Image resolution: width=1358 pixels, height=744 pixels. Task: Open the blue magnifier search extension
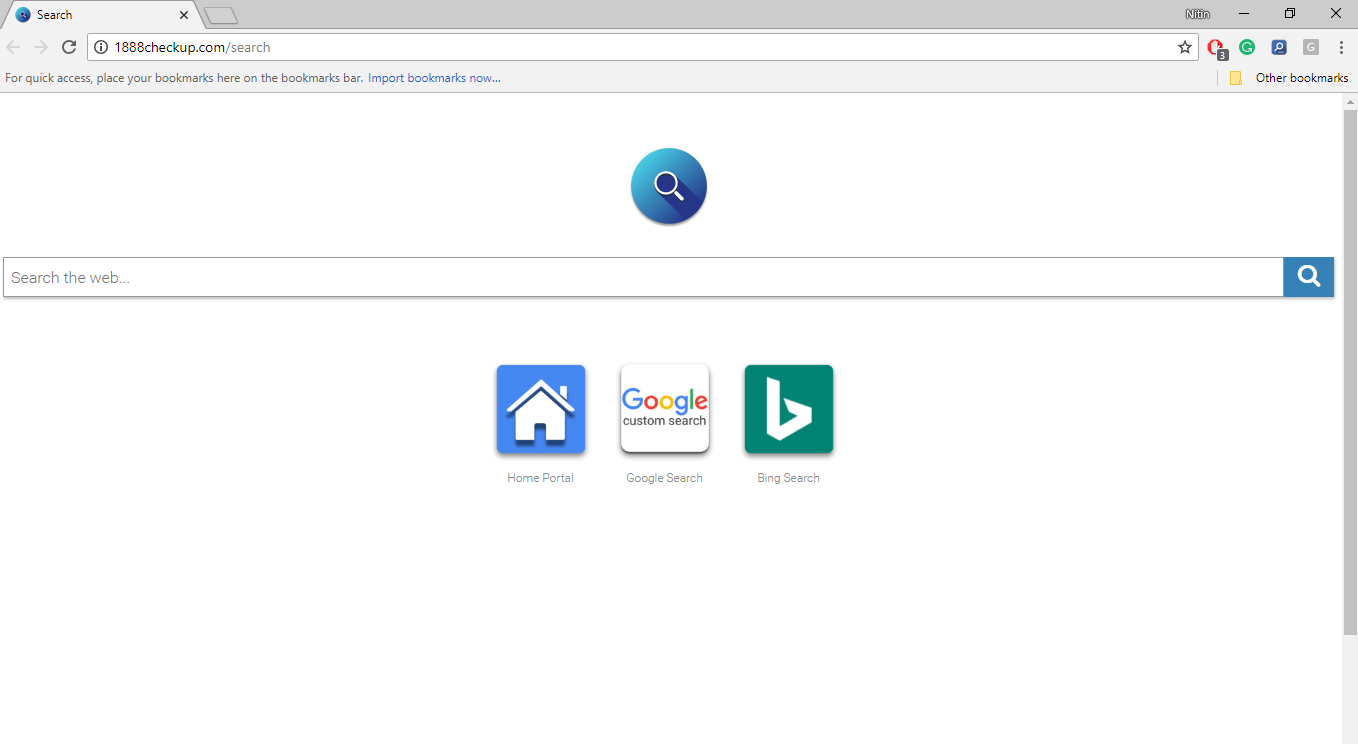pos(1278,47)
